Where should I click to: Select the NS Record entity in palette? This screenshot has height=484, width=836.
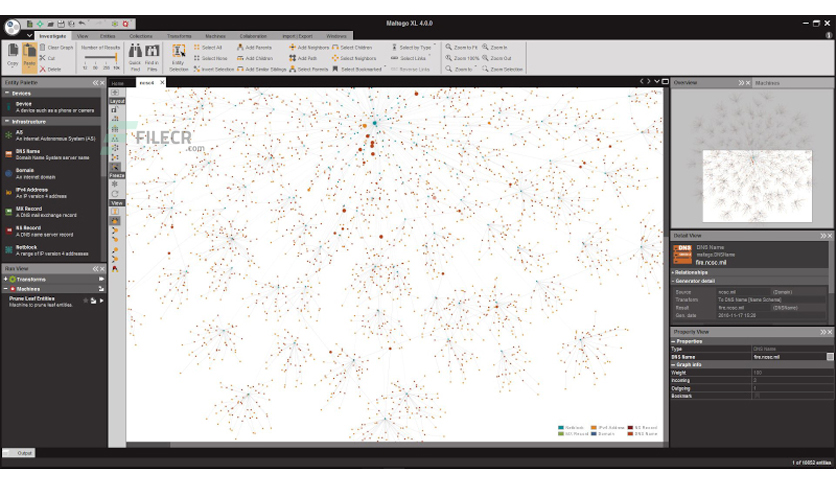click(x=51, y=231)
